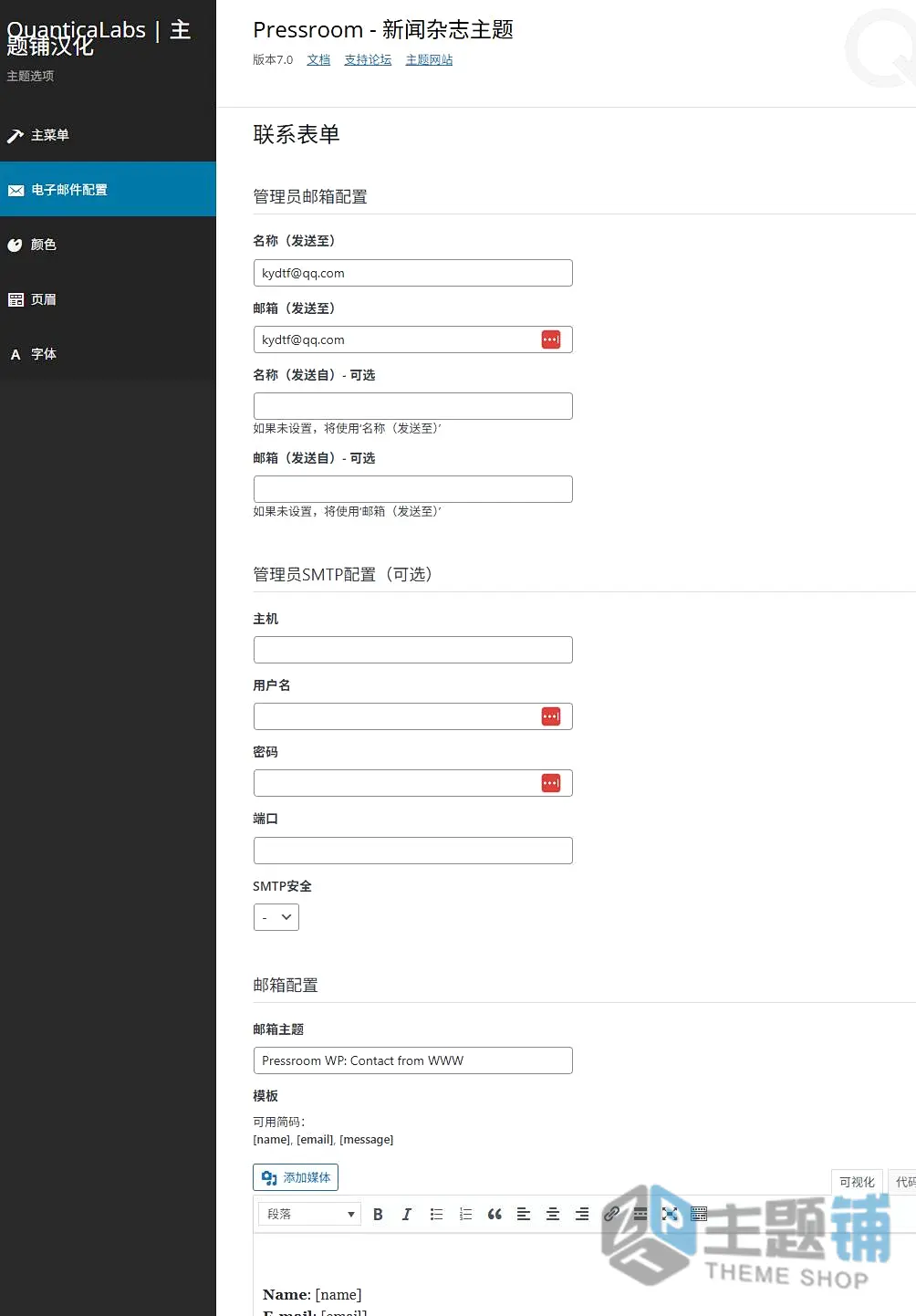Toggle italic formatting in editor
916x1316 pixels.
[x=407, y=1214]
